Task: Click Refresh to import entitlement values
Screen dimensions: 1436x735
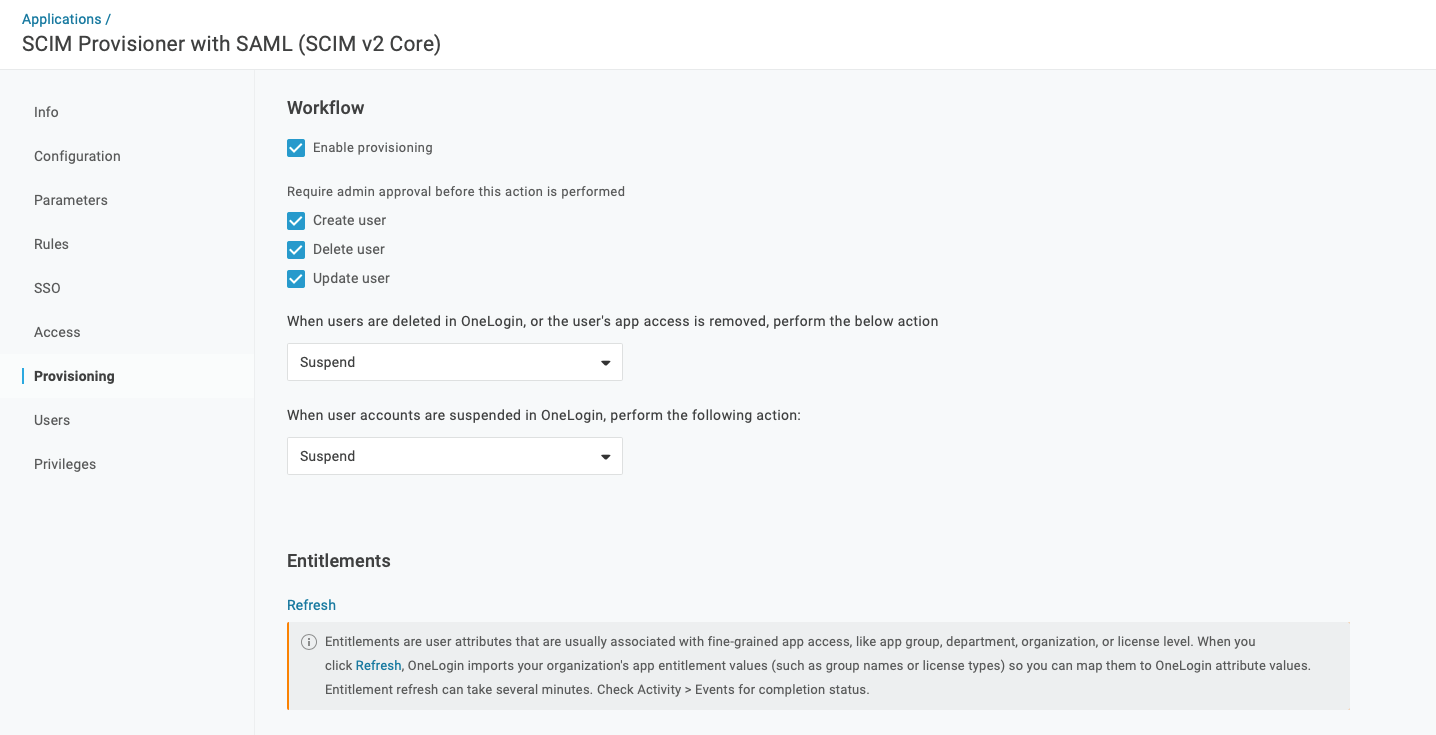Action: [311, 605]
